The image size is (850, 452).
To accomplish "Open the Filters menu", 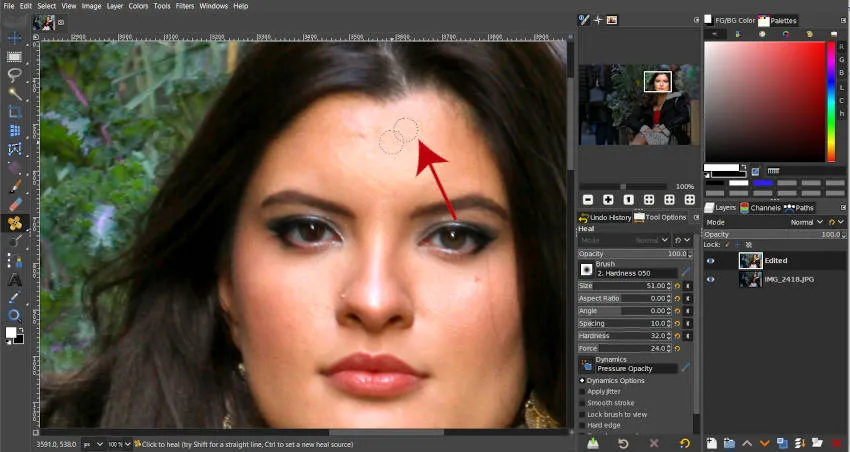I will tap(184, 6).
